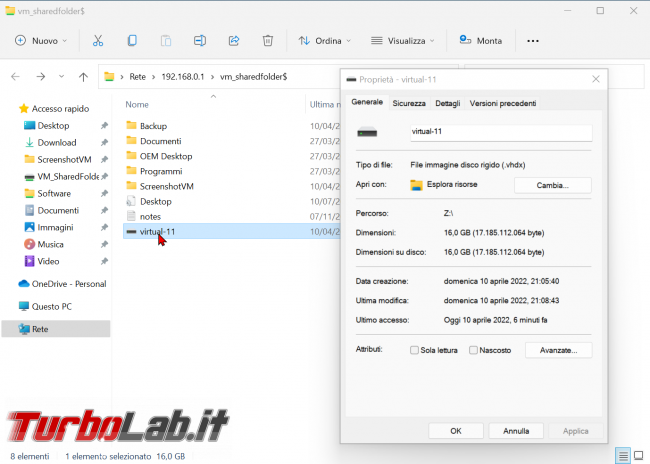Close the Proprietà virtual-11 dialog
The height and width of the screenshot is (464, 650).
pyautogui.click(x=596, y=79)
